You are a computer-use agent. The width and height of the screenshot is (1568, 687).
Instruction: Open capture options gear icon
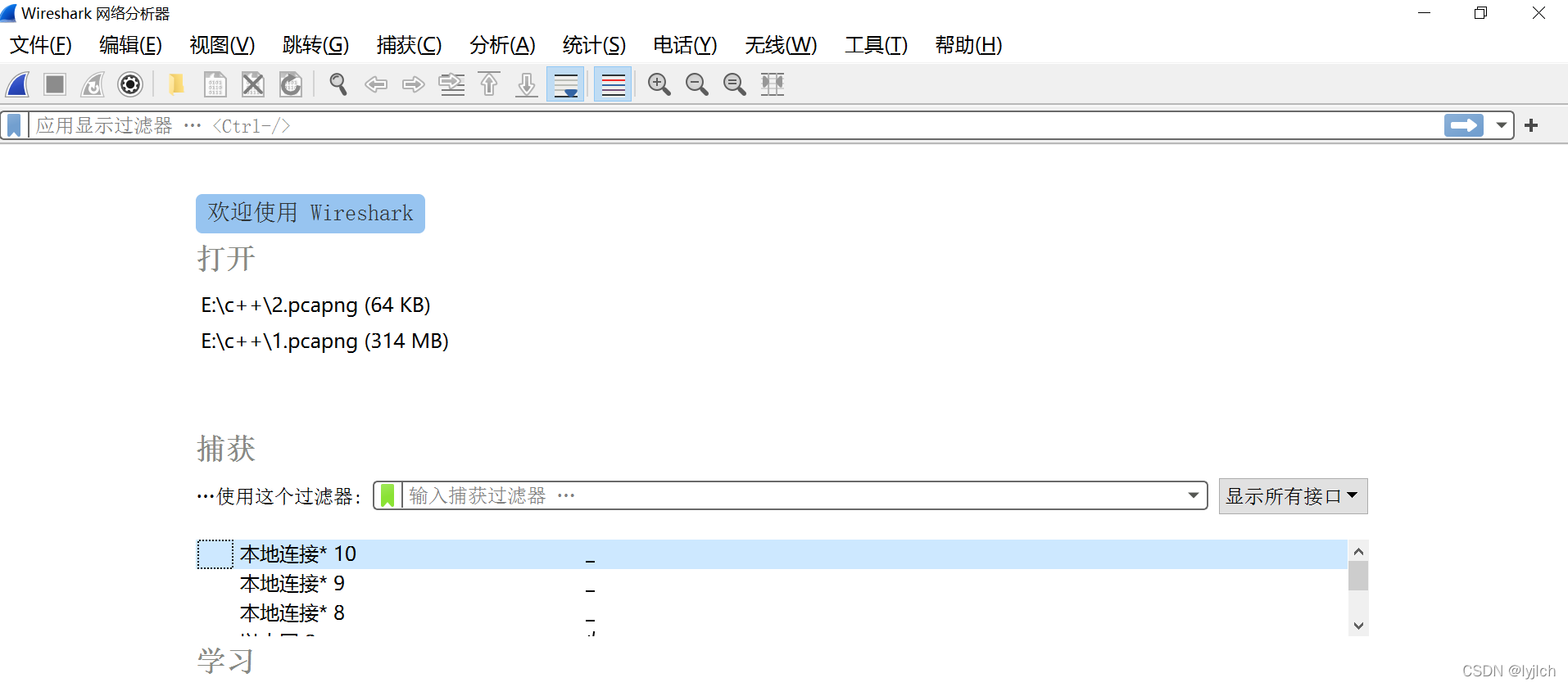(x=130, y=84)
